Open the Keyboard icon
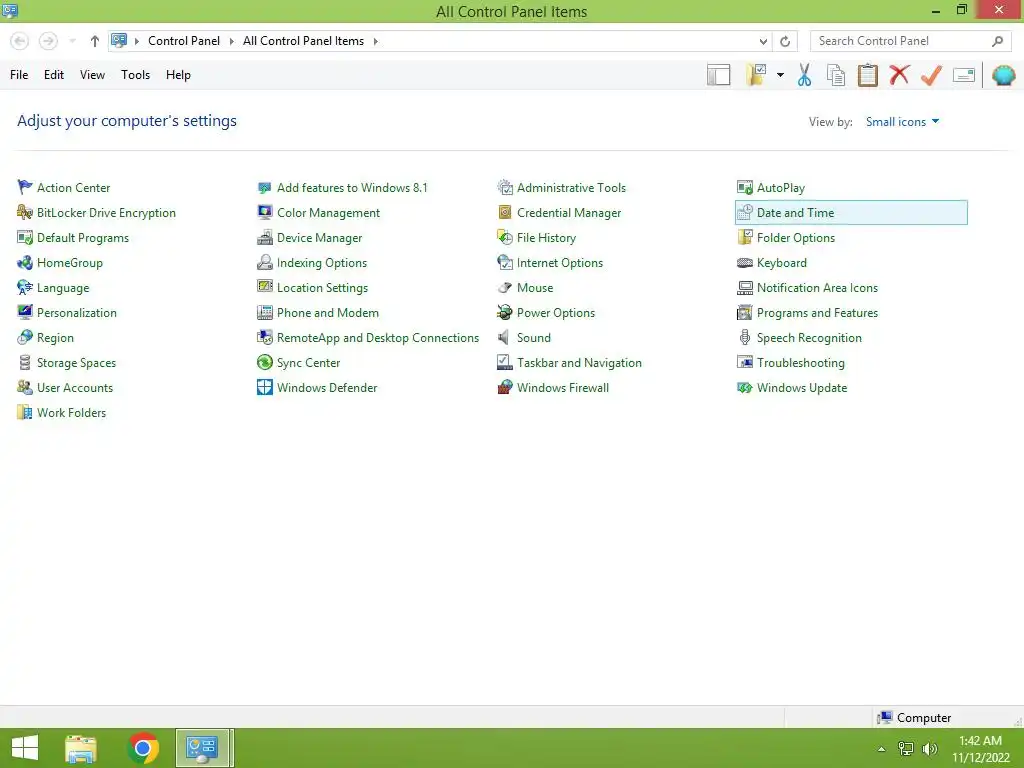 pyautogui.click(x=744, y=263)
